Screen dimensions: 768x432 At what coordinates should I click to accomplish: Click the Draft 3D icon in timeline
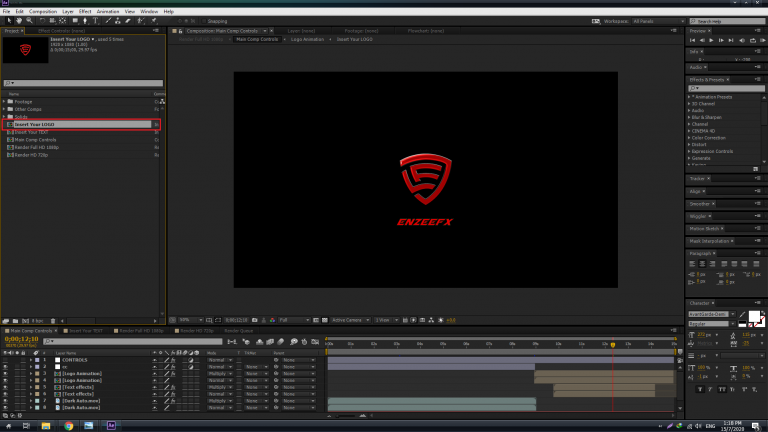246,341
